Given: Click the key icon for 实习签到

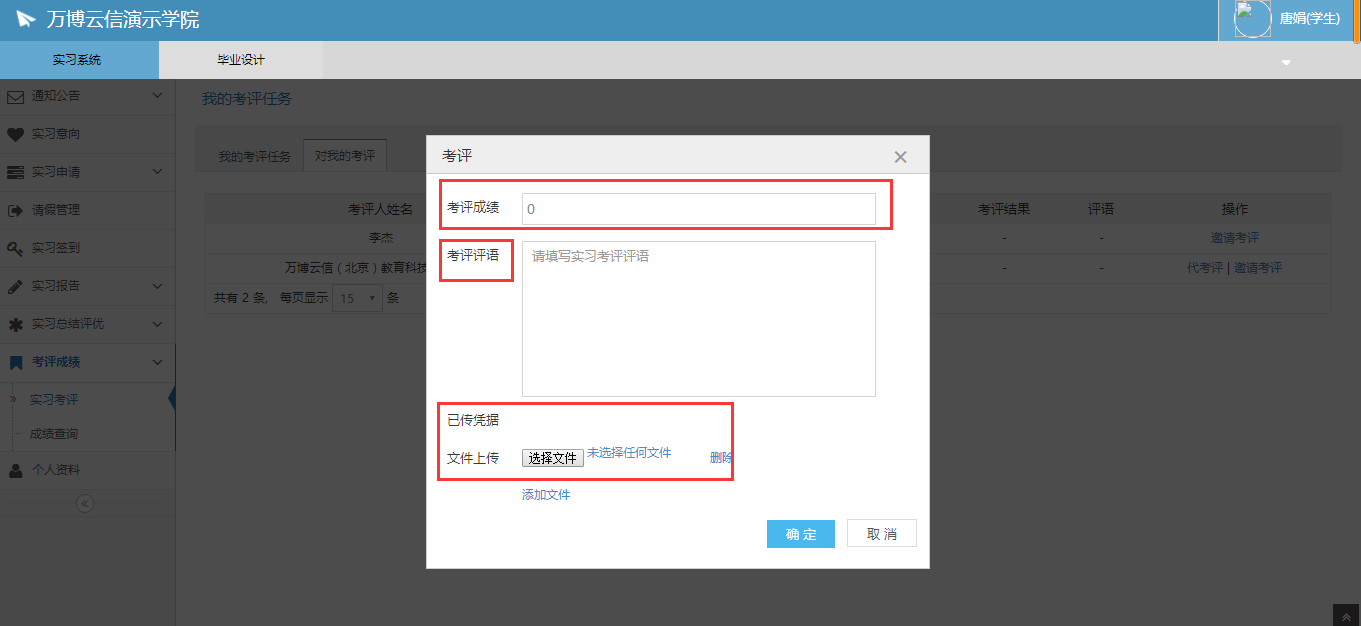Looking at the screenshot, I should point(15,248).
